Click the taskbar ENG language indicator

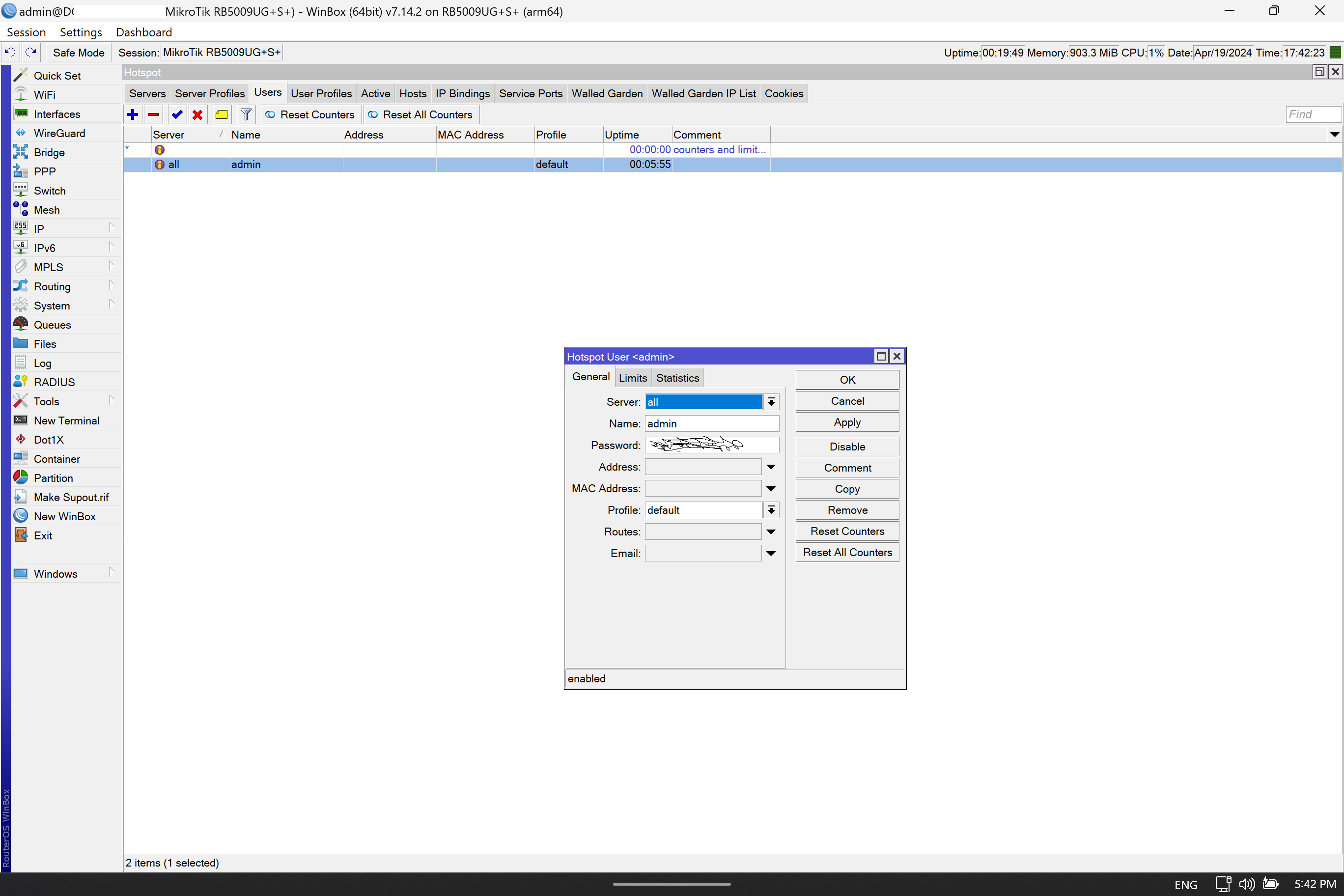pyautogui.click(x=1186, y=885)
